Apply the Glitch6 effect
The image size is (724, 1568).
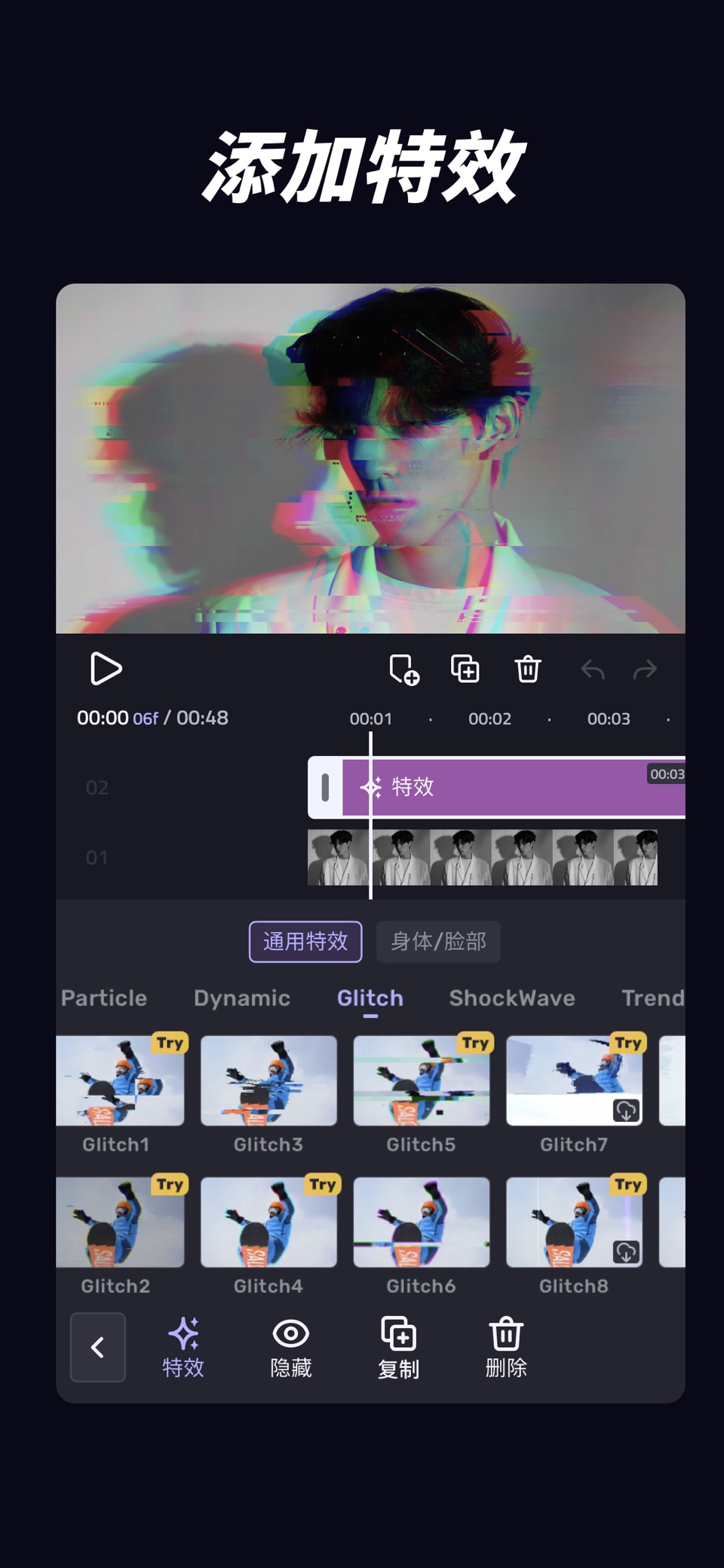[422, 1222]
